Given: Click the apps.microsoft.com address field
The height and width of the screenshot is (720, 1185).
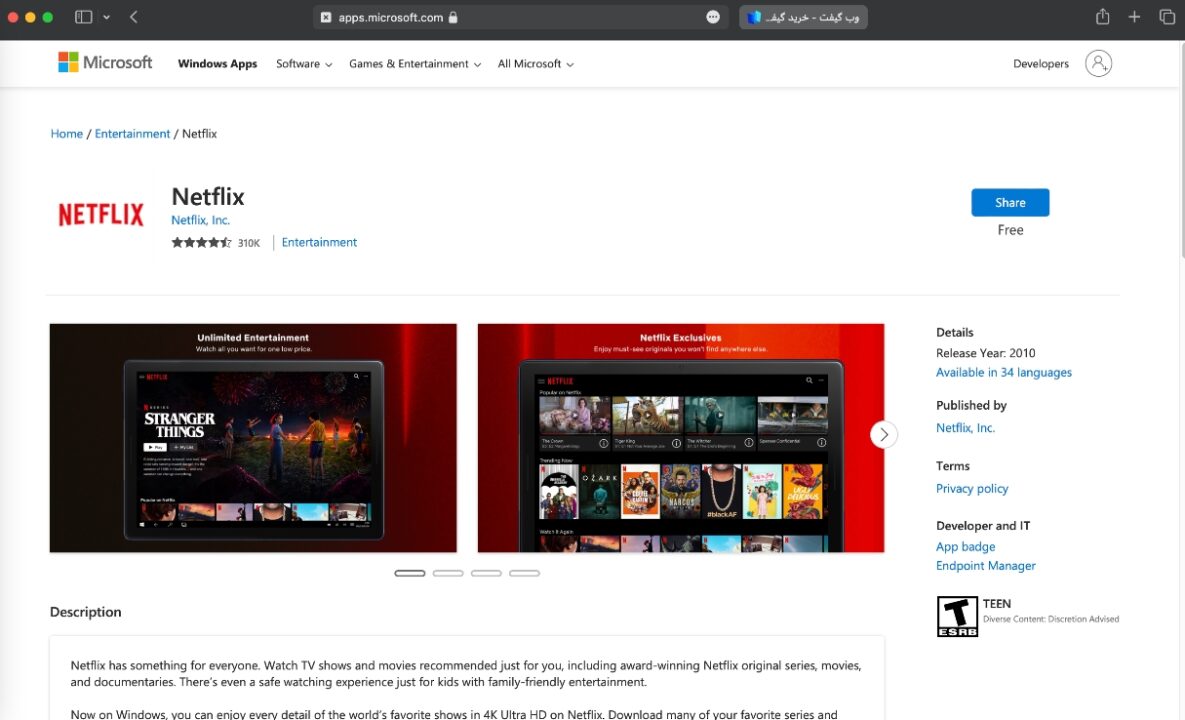Looking at the screenshot, I should point(520,17).
